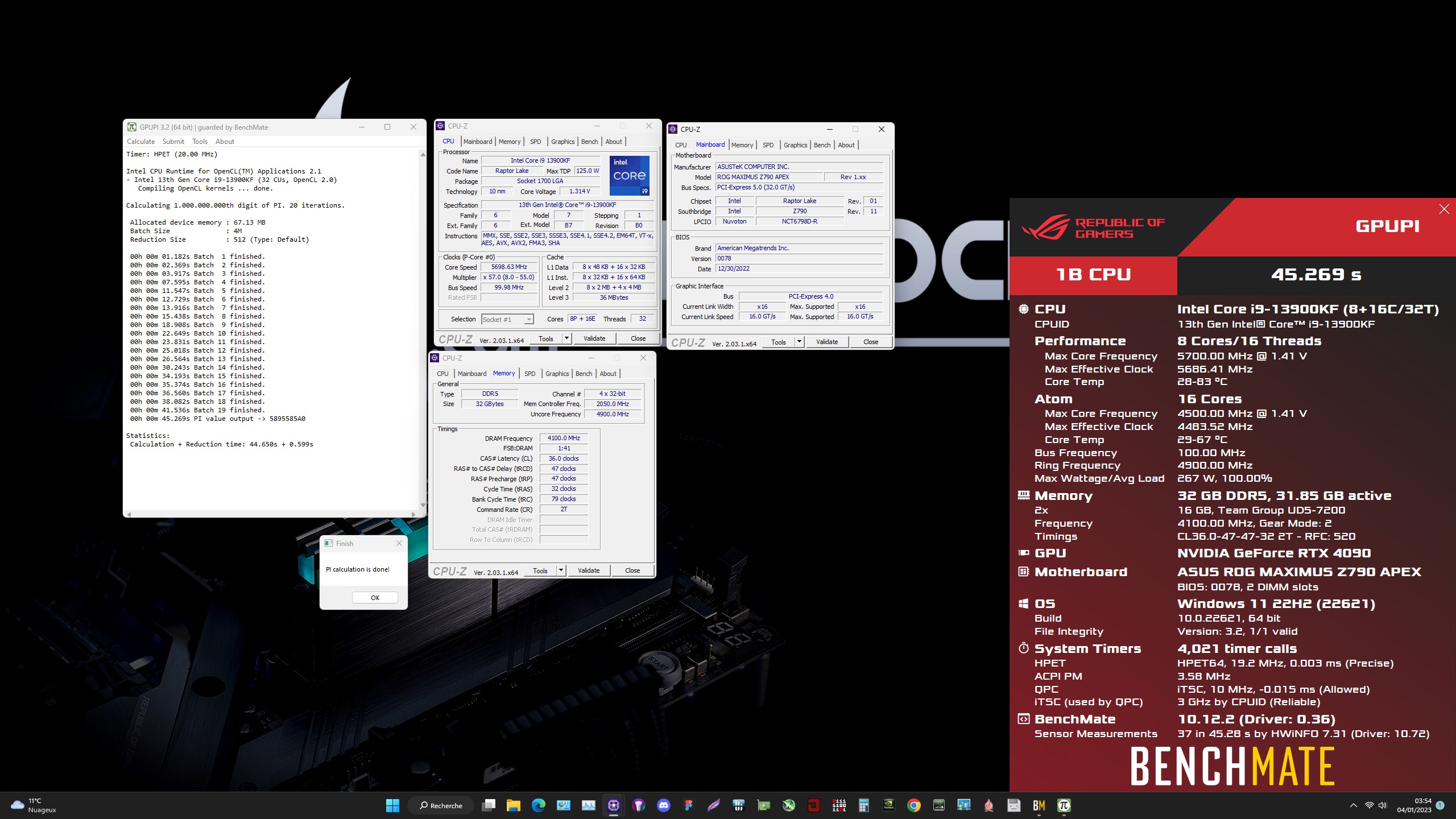Launch Microsoft Edge from the taskbar
Viewport: 1456px width, 819px height.
click(539, 805)
